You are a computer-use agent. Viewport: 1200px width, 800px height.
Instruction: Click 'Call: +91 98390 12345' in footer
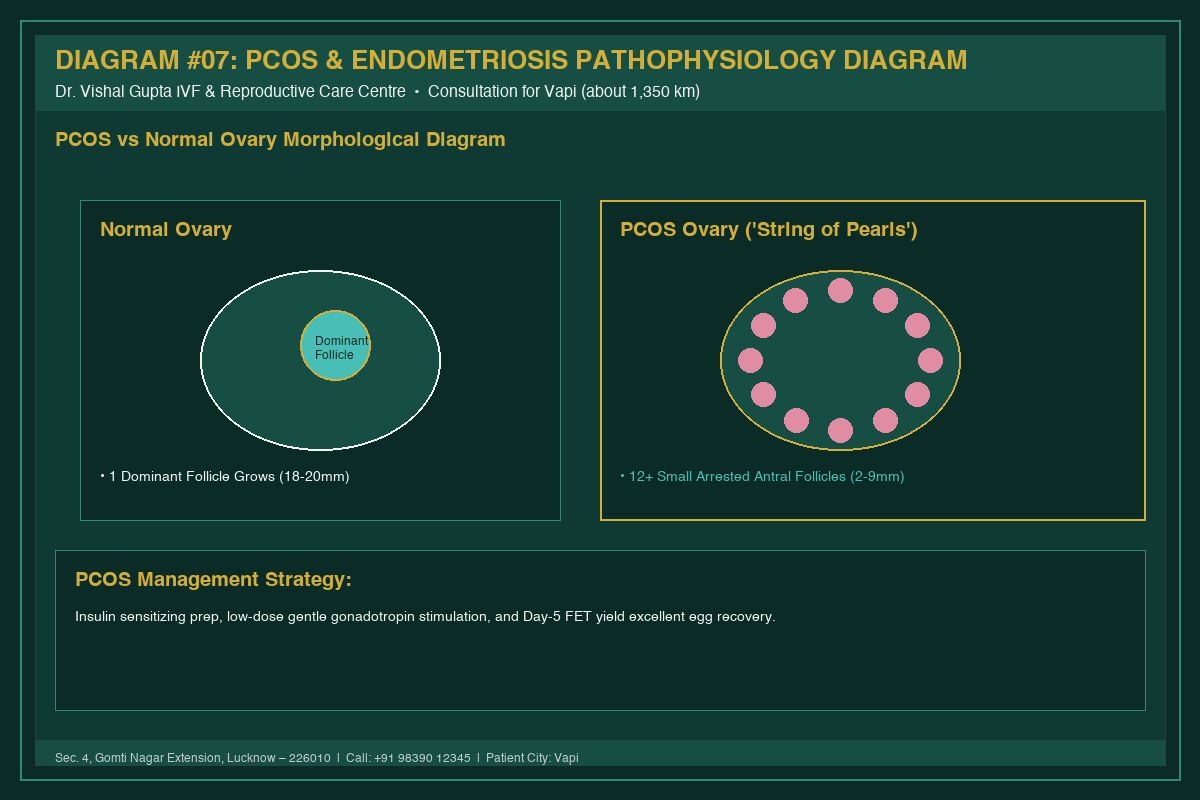coord(408,758)
